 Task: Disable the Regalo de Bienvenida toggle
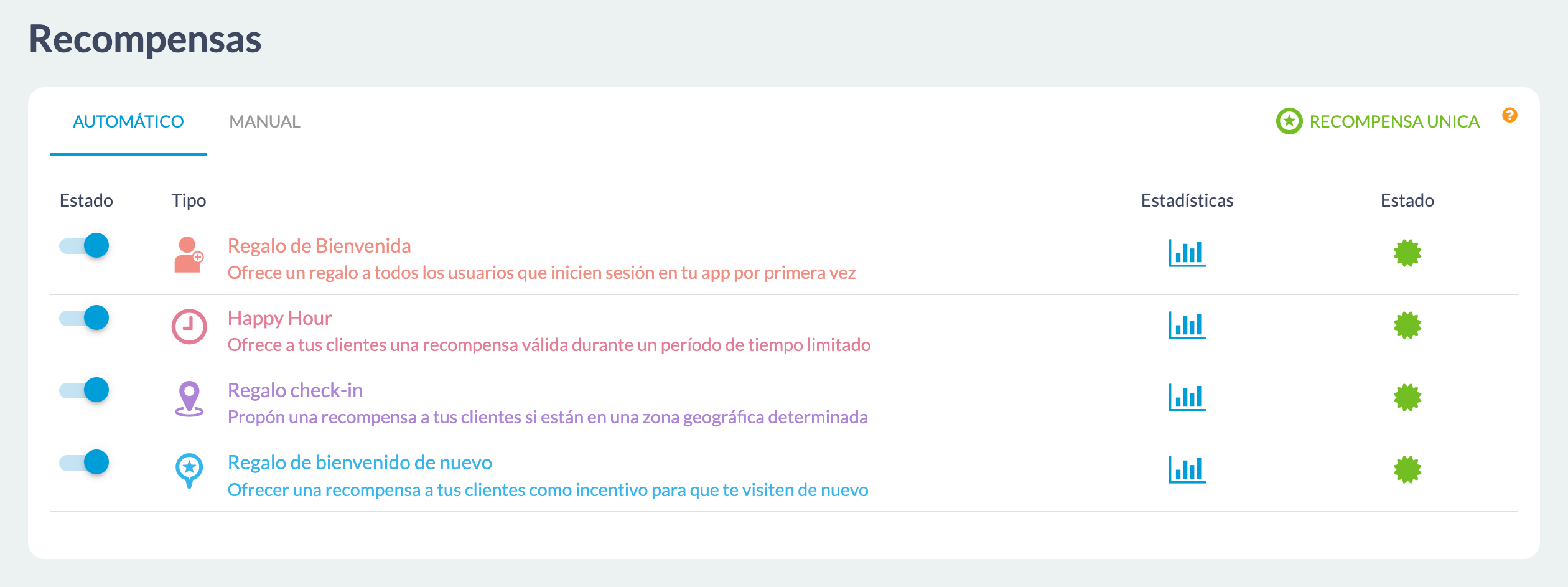85,246
